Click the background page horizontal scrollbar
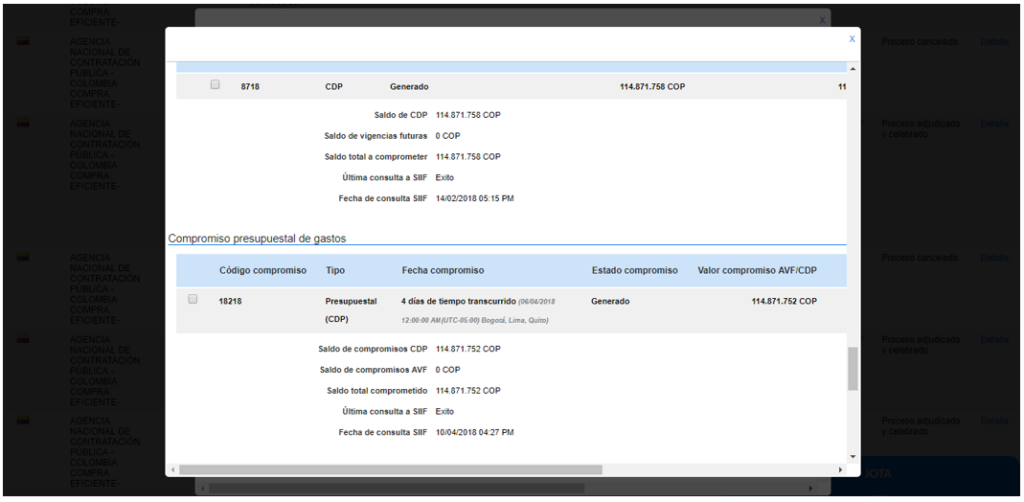 pos(500,489)
